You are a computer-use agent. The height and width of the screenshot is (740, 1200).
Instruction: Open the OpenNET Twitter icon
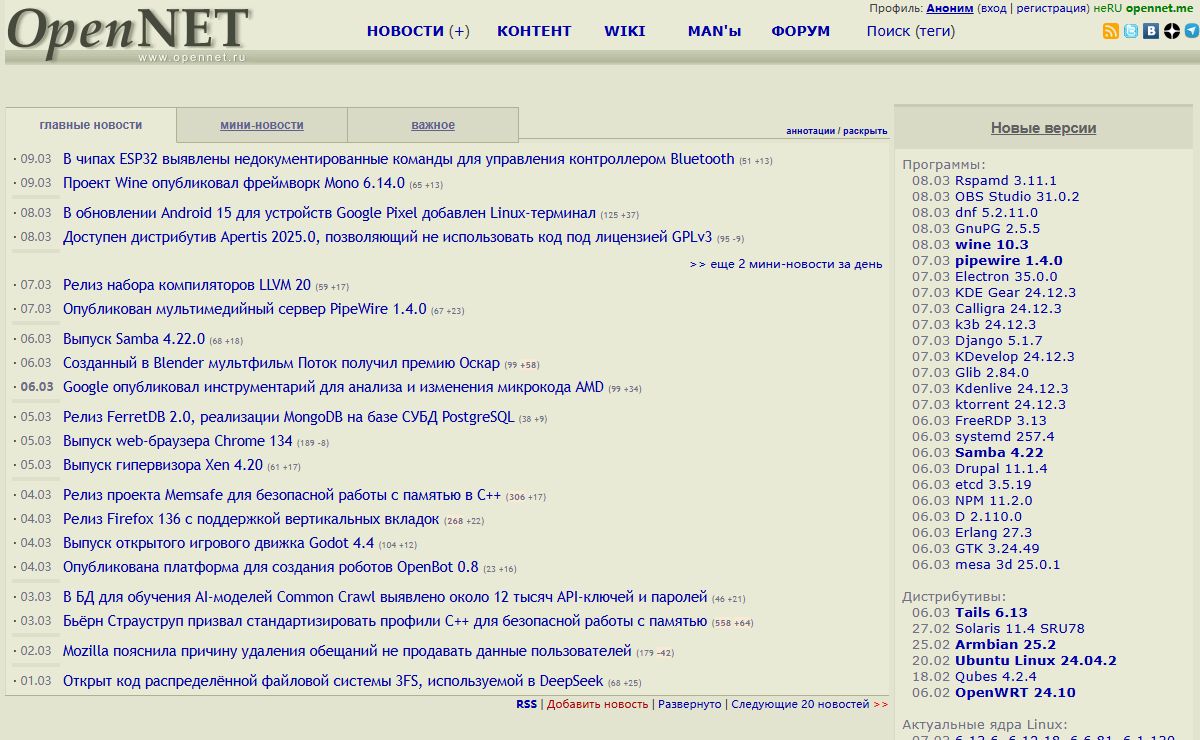[x=1131, y=31]
